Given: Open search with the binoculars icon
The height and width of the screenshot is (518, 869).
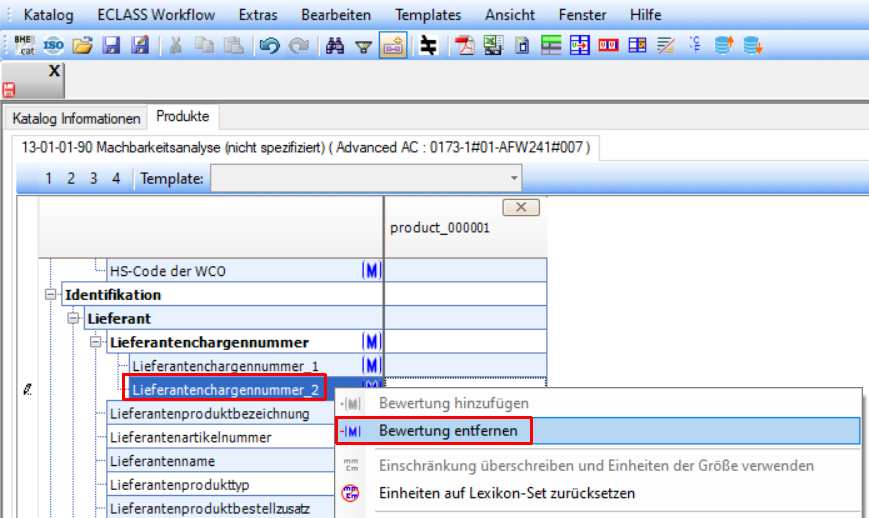Looking at the screenshot, I should coord(335,45).
